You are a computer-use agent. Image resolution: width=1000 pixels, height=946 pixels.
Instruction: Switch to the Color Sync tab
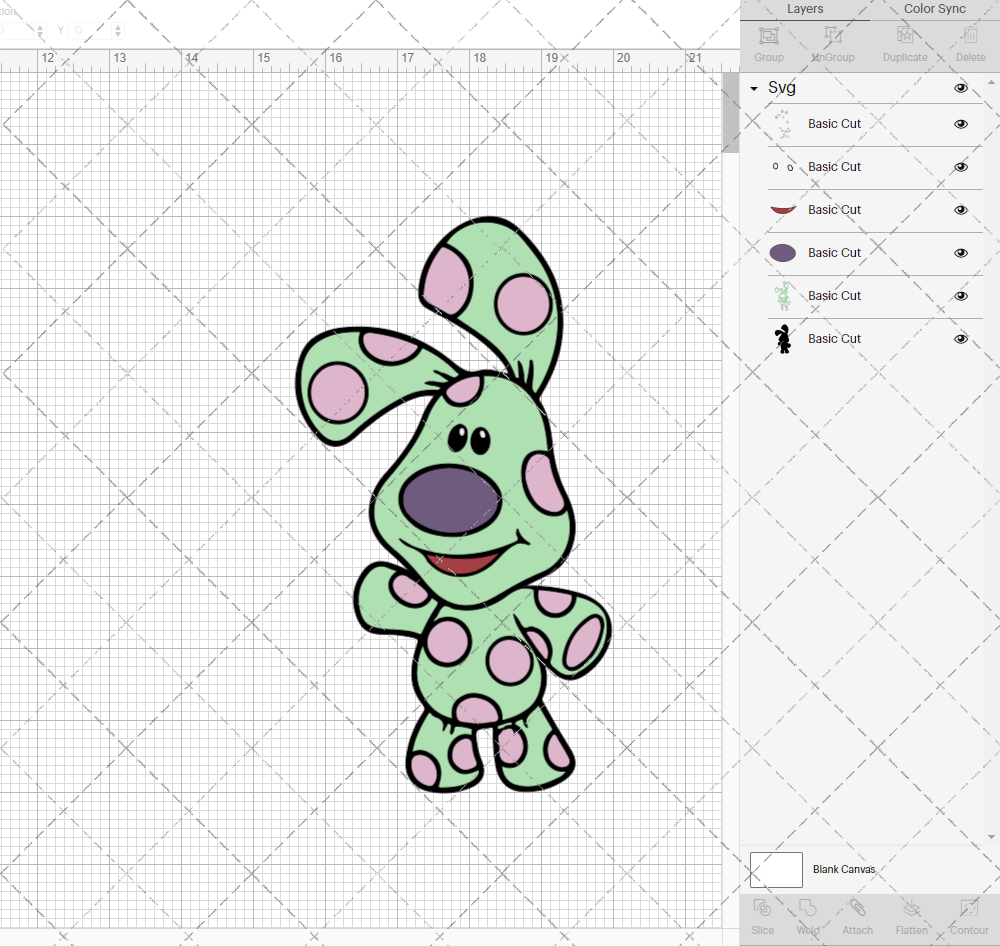934,9
